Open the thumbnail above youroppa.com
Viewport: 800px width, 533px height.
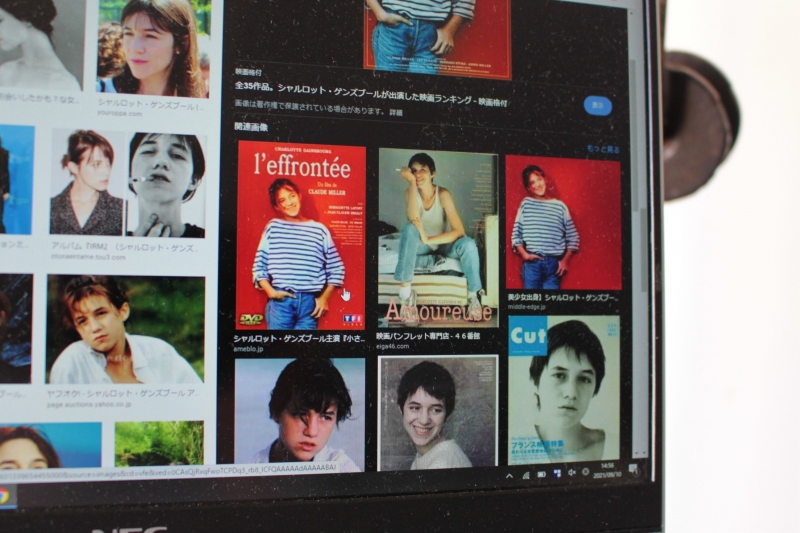[x=153, y=48]
